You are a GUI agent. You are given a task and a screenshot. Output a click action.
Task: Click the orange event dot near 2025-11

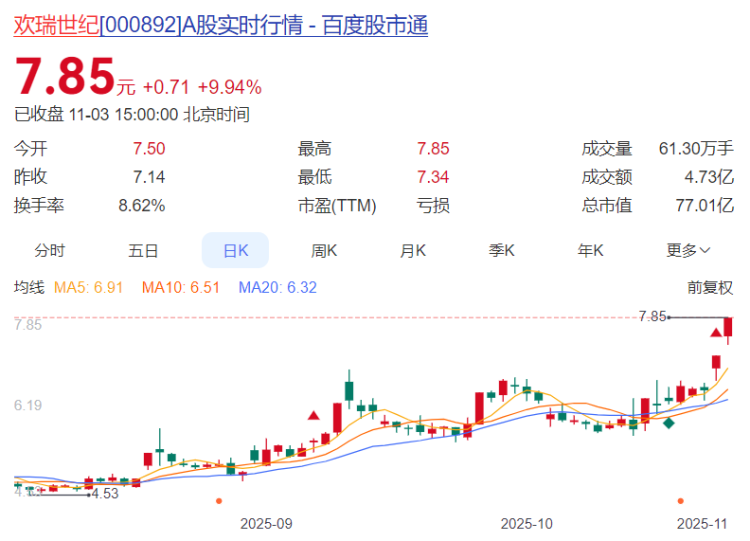(681, 501)
